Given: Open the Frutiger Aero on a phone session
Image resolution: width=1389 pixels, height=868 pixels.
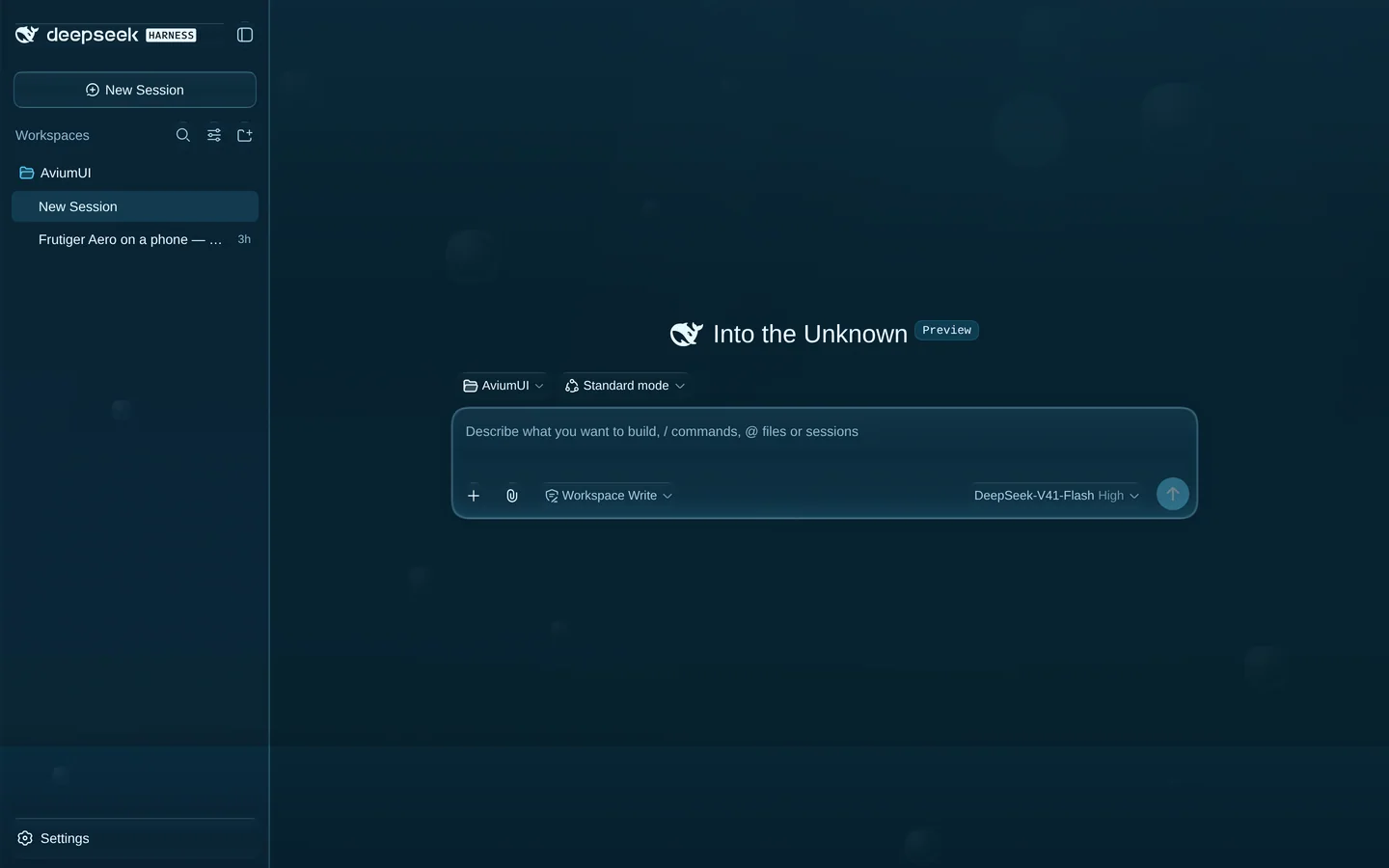Looking at the screenshot, I should [135, 239].
